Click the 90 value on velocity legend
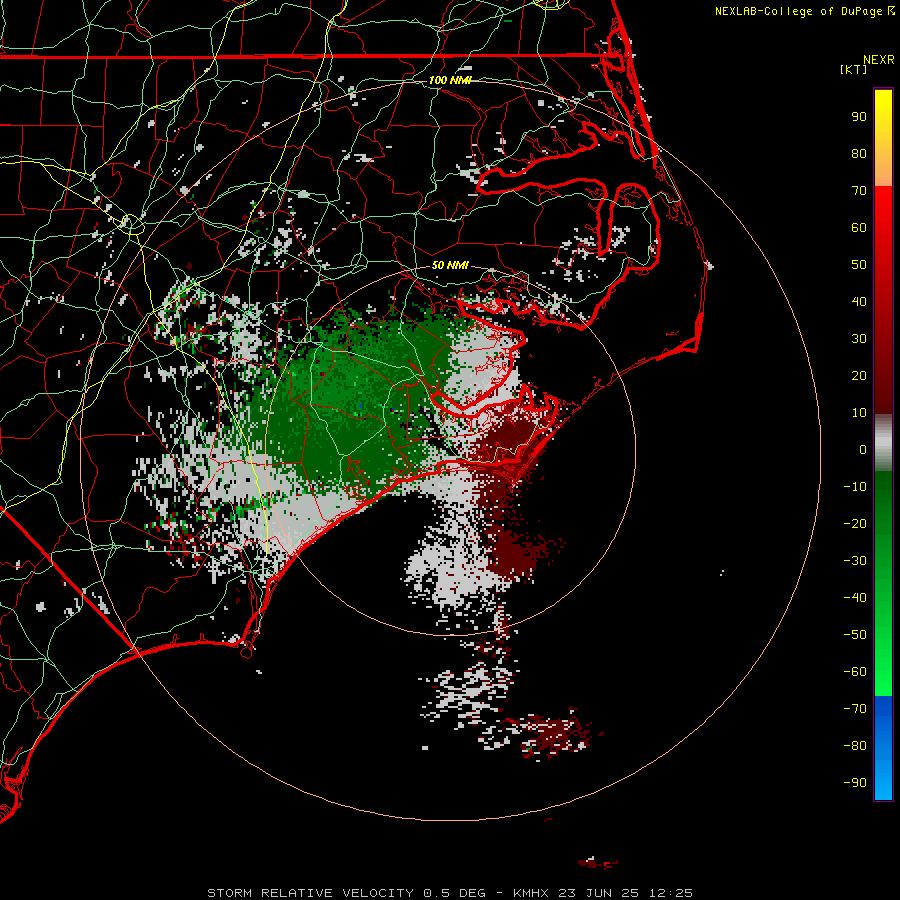This screenshot has width=900, height=900. tap(859, 117)
